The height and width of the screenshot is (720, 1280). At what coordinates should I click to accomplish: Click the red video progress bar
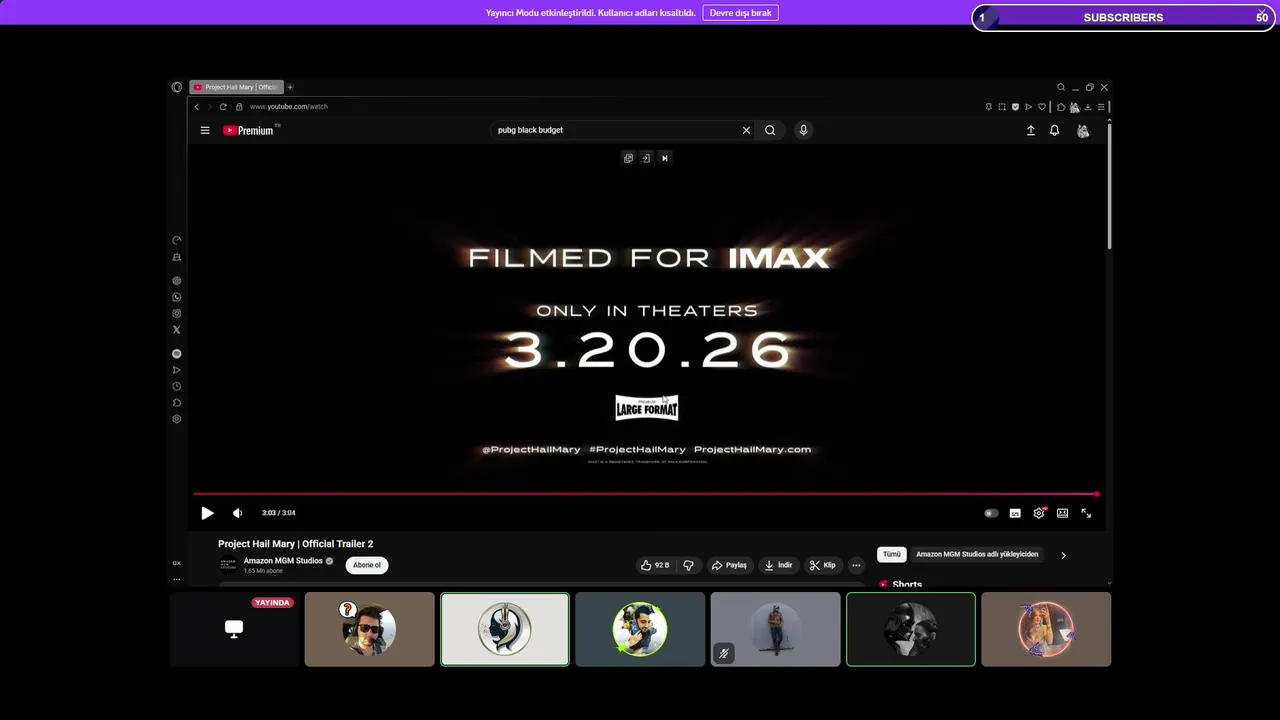pyautogui.click(x=646, y=494)
